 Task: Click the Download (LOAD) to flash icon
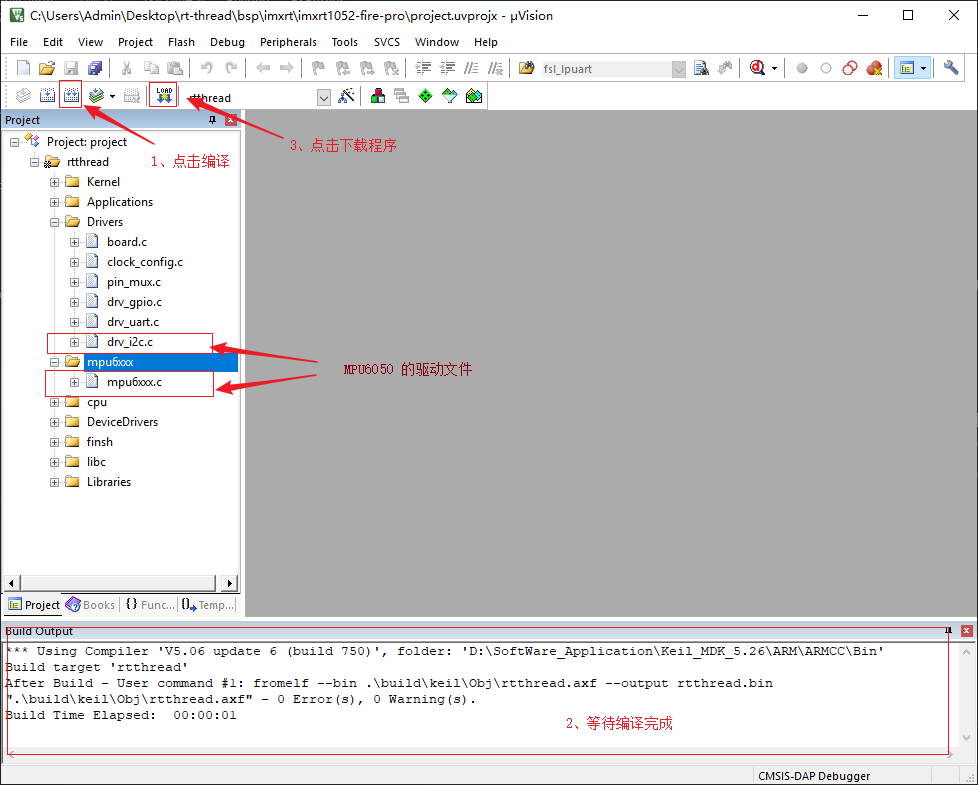point(163,96)
